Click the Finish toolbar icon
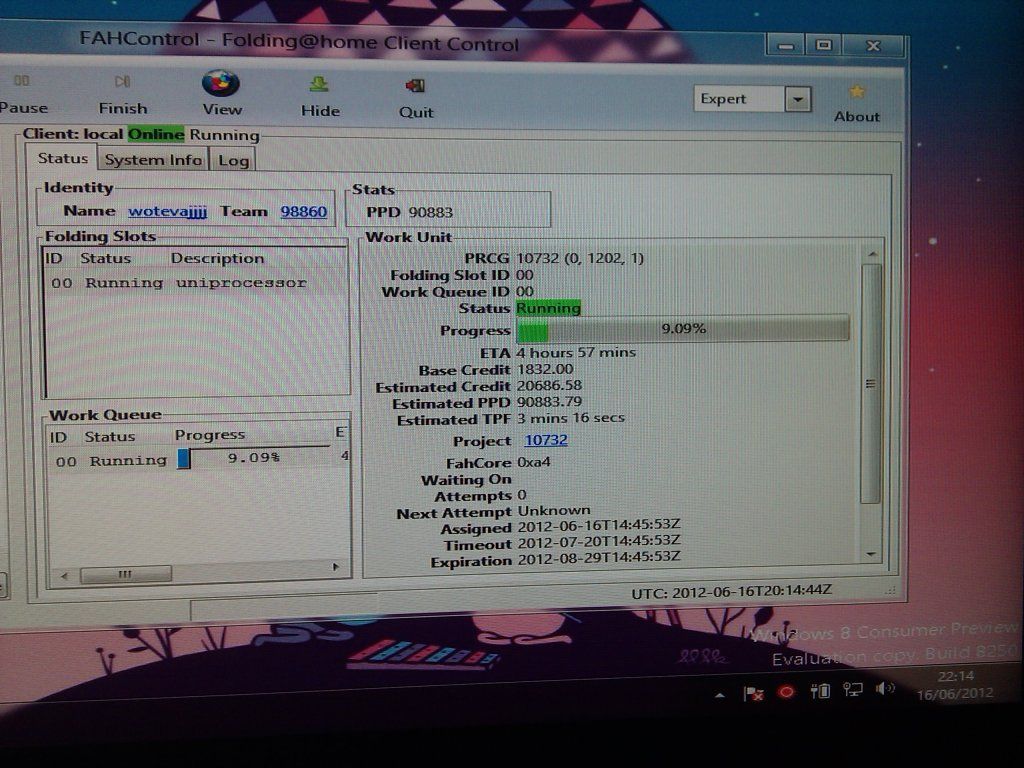Image resolution: width=1024 pixels, height=768 pixels. [123, 82]
